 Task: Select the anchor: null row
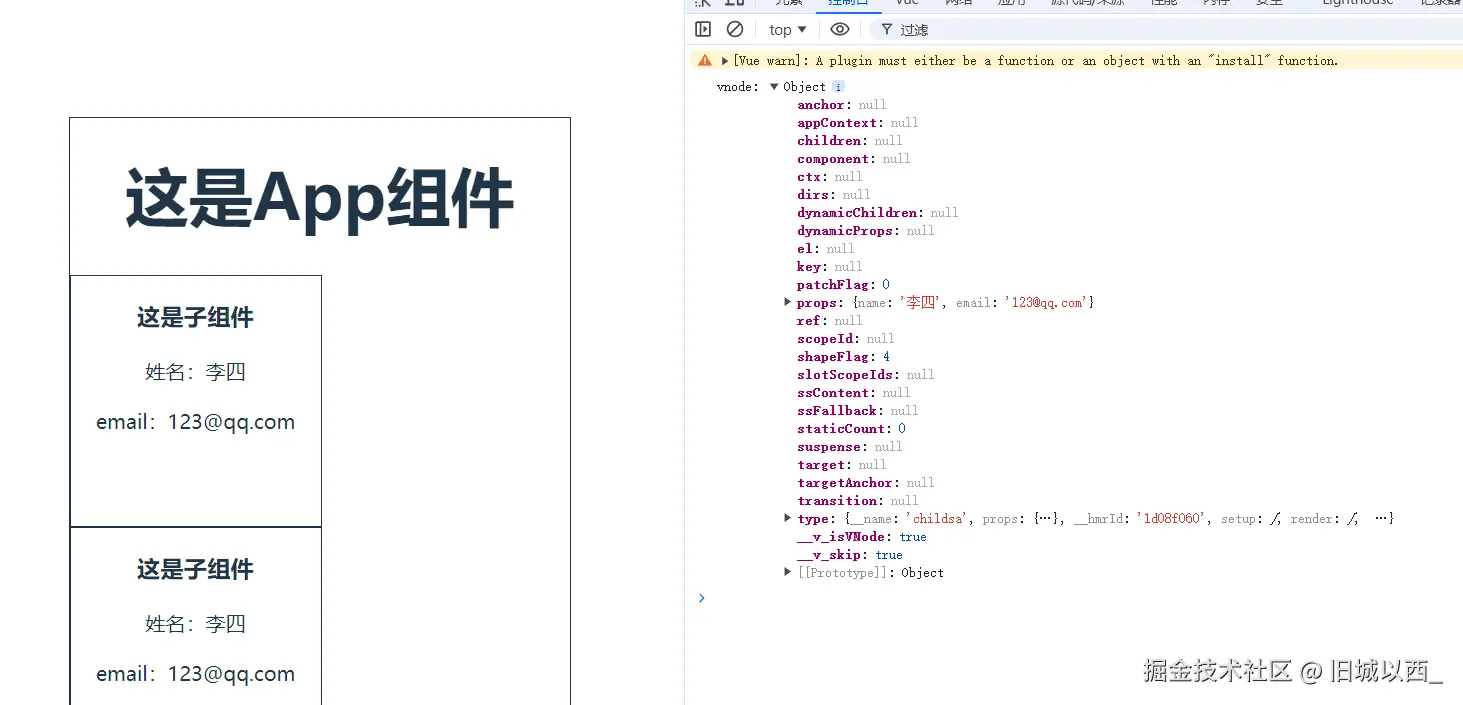click(x=842, y=105)
